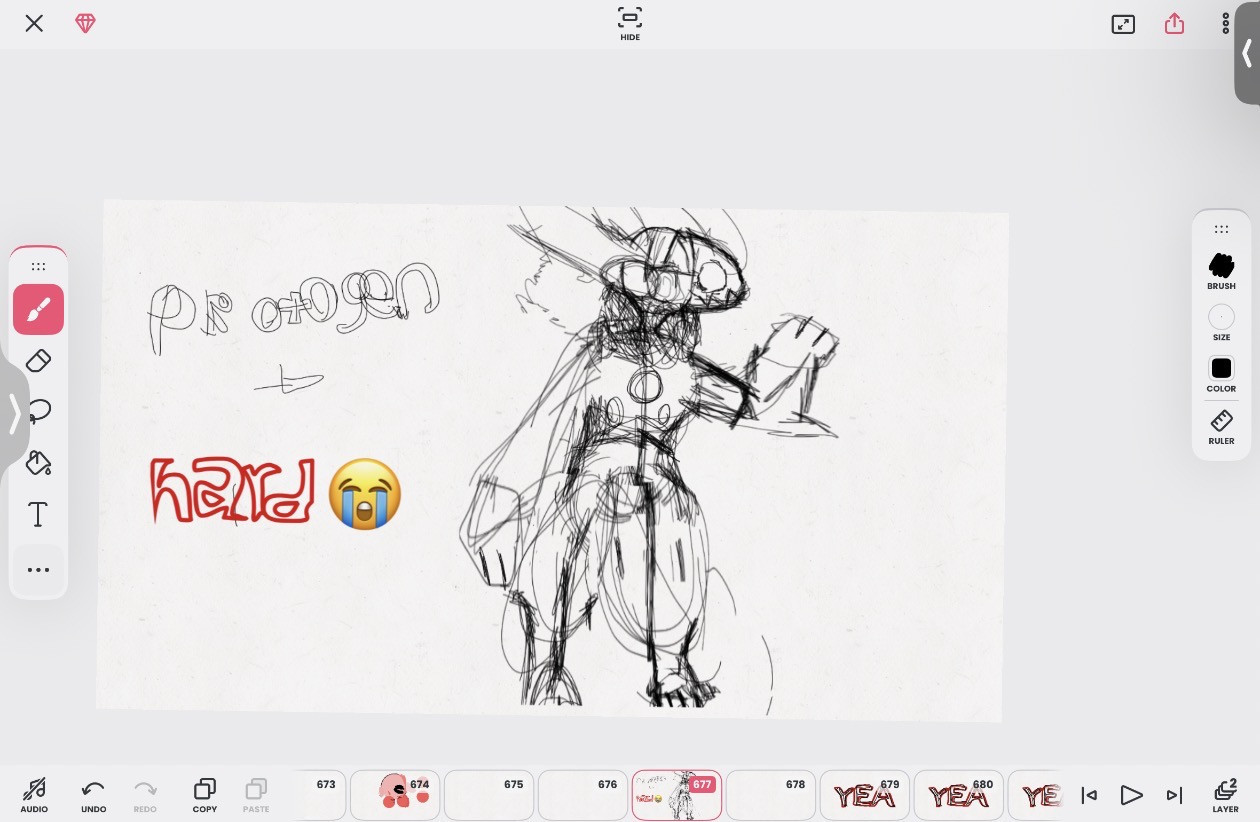The width and height of the screenshot is (1260, 822).
Task: Expand the right edge panel chevron
Action: click(x=1247, y=53)
